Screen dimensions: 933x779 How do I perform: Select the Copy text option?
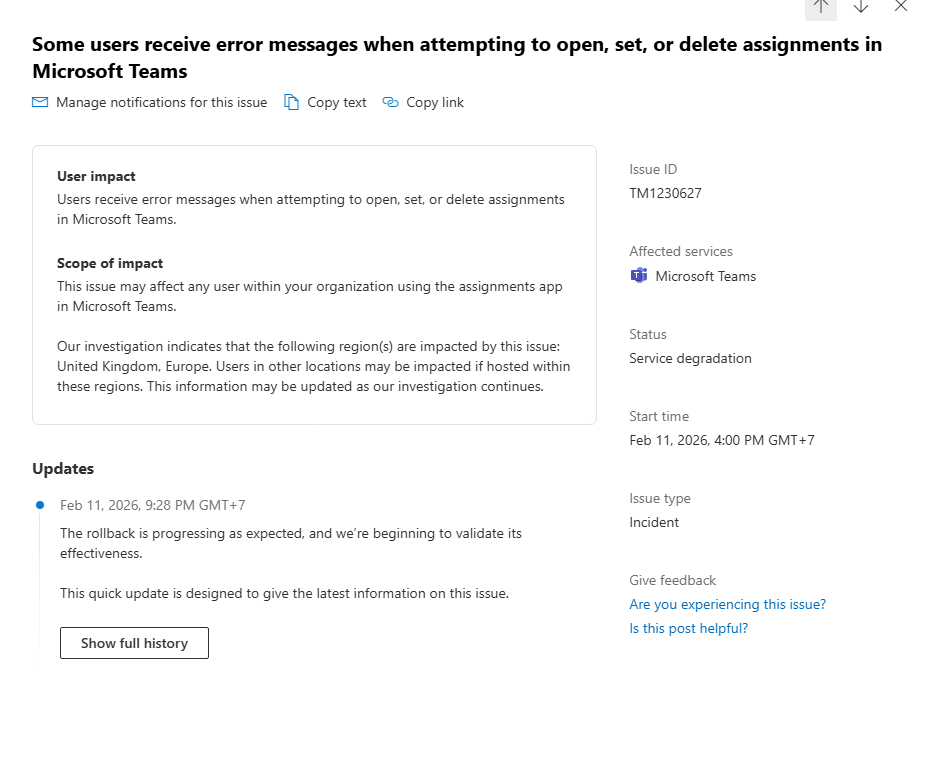pos(337,102)
